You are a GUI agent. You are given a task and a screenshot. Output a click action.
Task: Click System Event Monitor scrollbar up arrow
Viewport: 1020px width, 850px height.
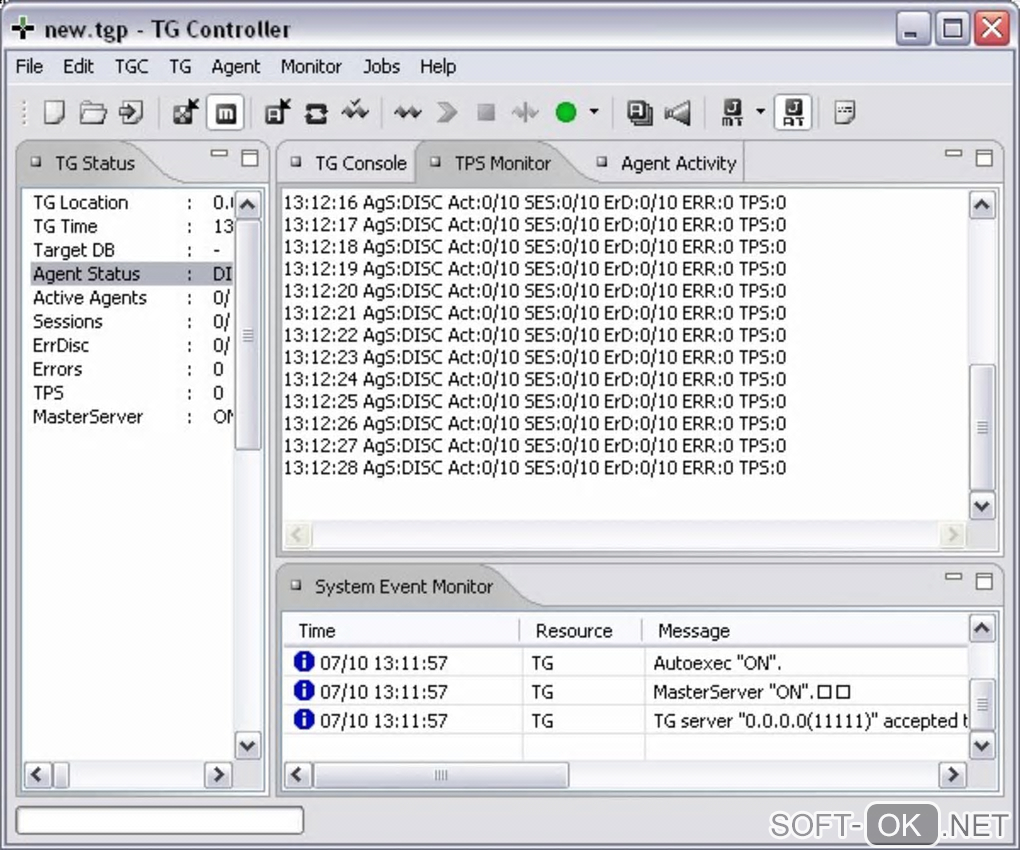[x=982, y=628]
